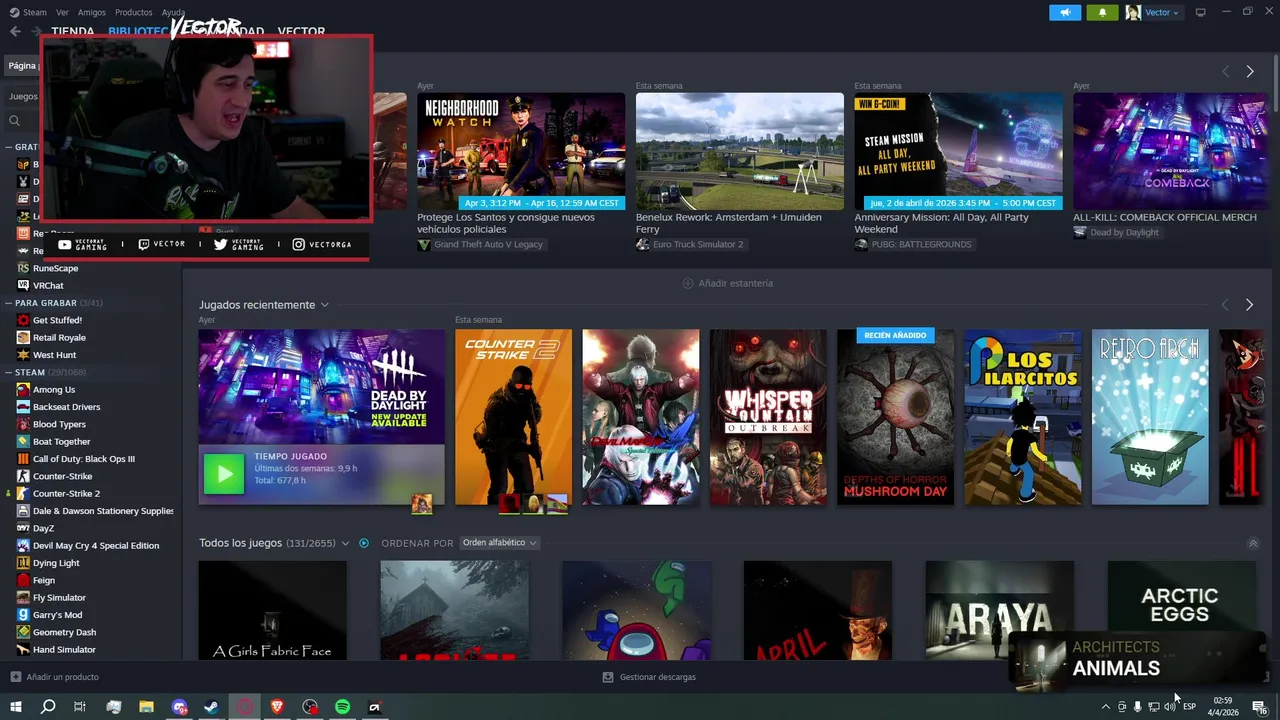Collapse the STEAM category
This screenshot has width=1280, height=720.
8,373
